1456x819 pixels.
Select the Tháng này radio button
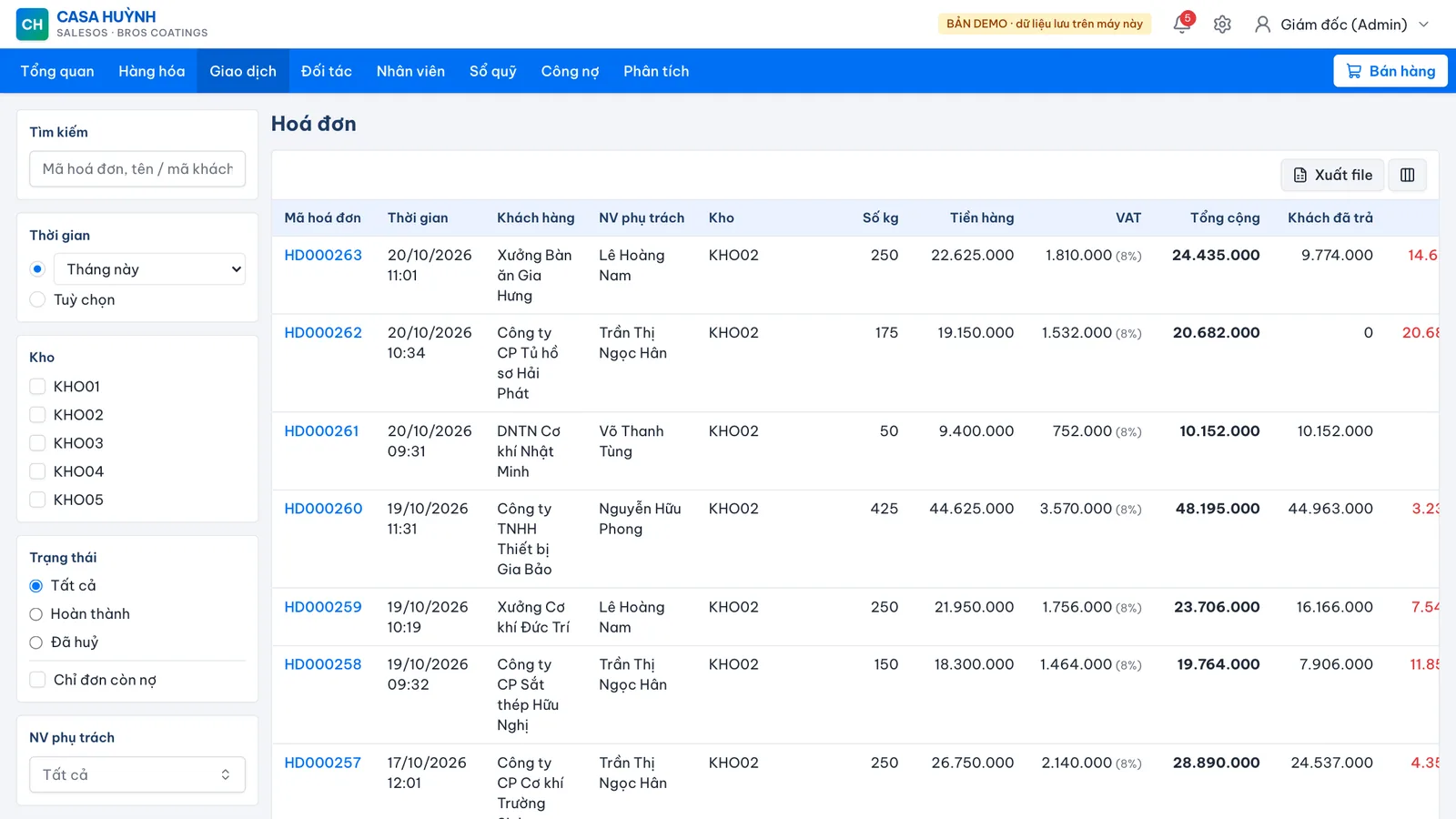point(37,269)
